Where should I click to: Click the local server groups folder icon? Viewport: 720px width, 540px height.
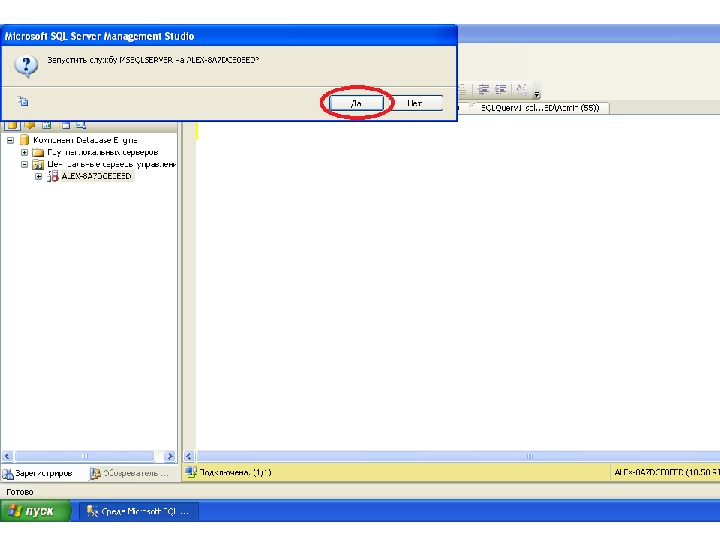[x=39, y=152]
